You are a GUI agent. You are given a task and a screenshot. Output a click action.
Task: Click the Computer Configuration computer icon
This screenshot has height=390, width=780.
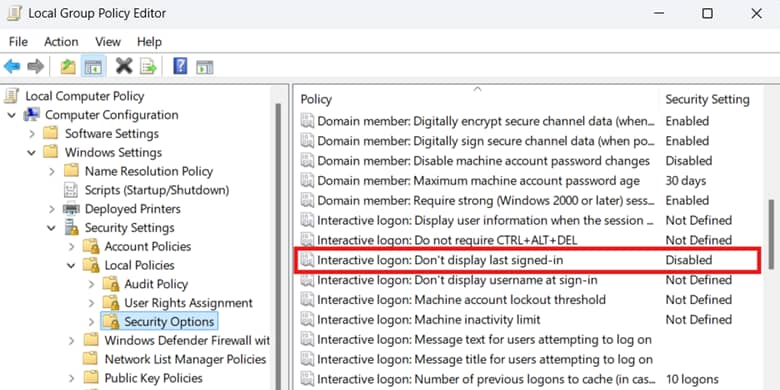[x=32, y=115]
